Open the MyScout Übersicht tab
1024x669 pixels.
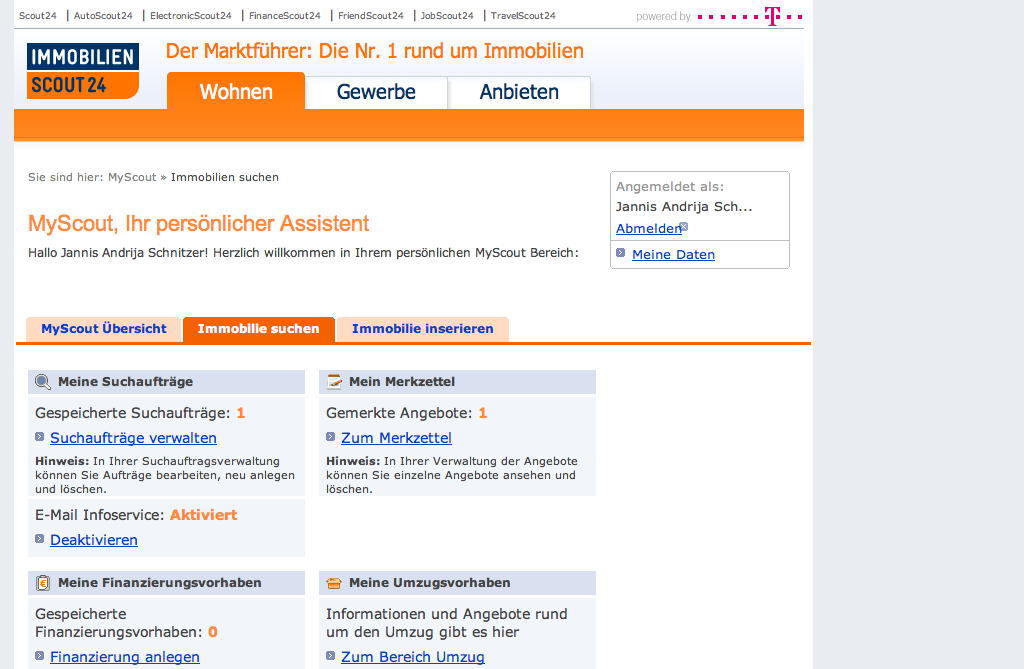click(x=104, y=329)
